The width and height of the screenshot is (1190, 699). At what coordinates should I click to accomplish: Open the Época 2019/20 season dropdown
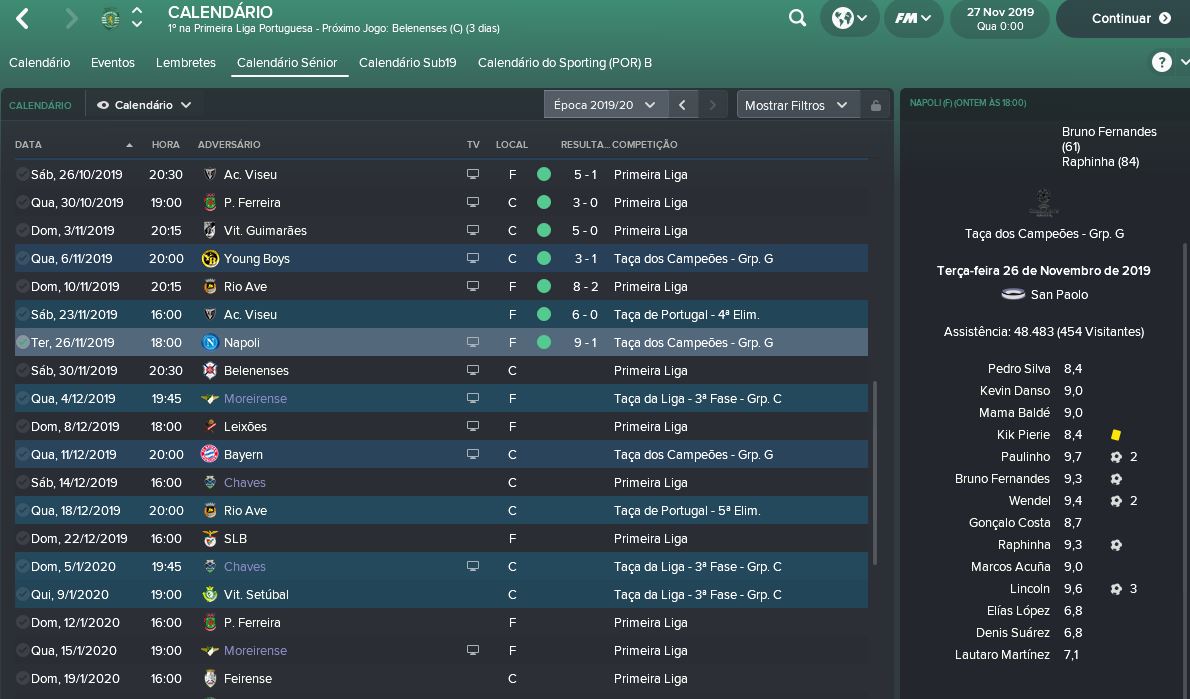(604, 105)
